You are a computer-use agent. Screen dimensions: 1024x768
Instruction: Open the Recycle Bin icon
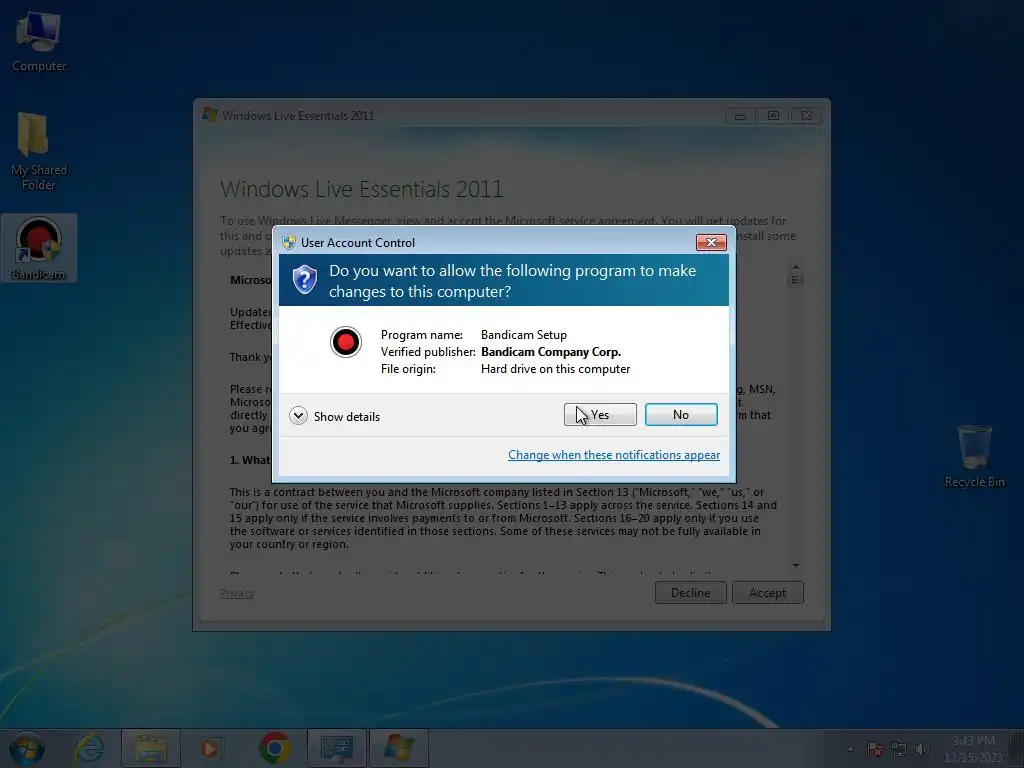click(974, 456)
